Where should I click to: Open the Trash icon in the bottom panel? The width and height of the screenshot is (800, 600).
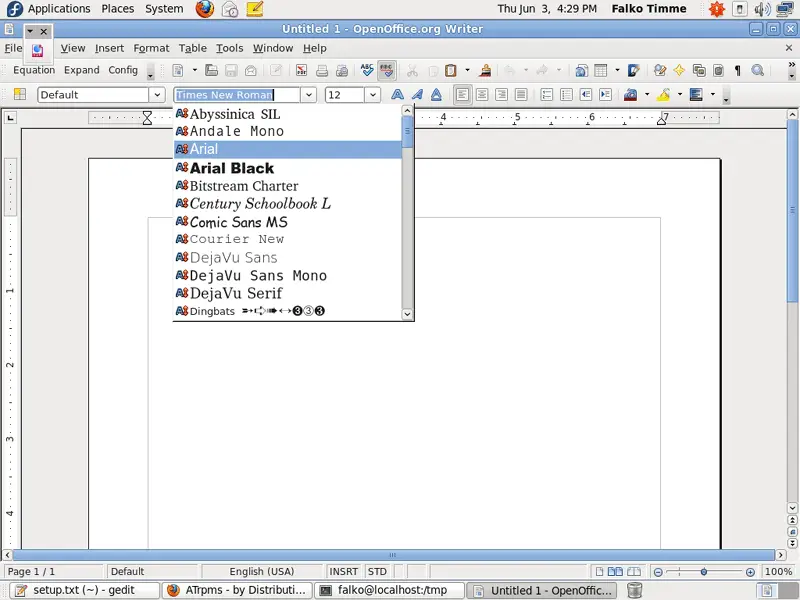pos(634,590)
